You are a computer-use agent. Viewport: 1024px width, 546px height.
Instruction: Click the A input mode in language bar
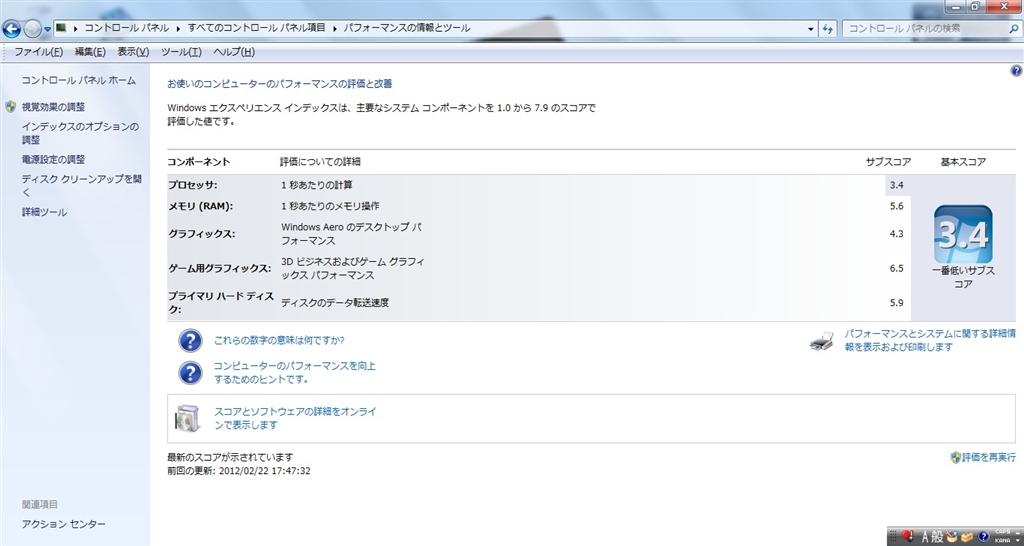pyautogui.click(x=925, y=537)
